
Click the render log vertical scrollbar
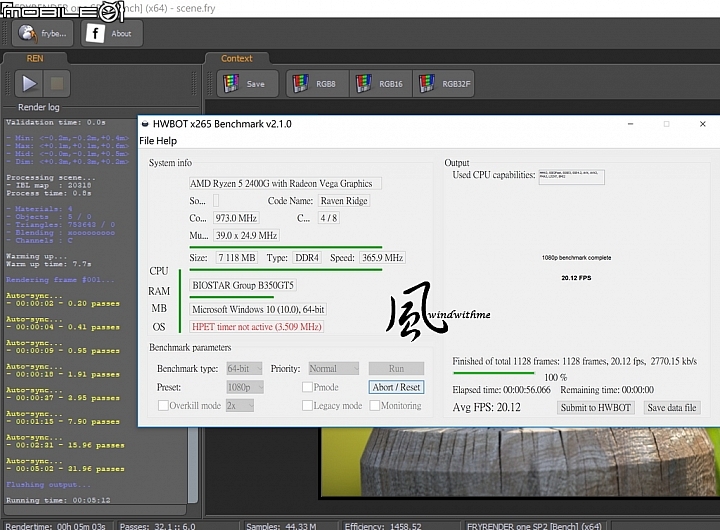[x=193, y=464]
